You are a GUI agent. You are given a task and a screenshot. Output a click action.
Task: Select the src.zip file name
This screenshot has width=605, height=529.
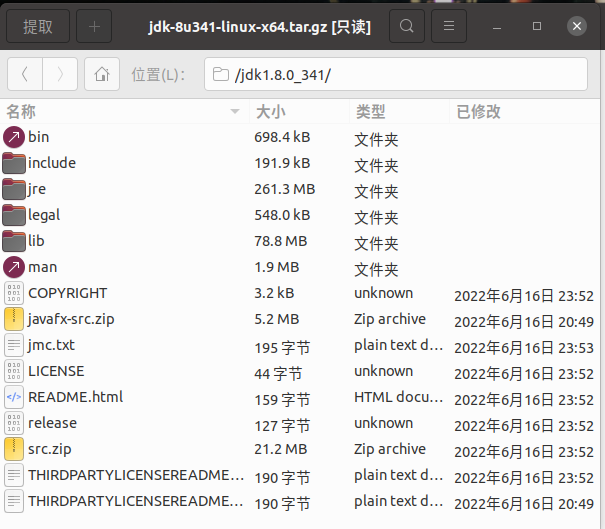click(x=50, y=450)
